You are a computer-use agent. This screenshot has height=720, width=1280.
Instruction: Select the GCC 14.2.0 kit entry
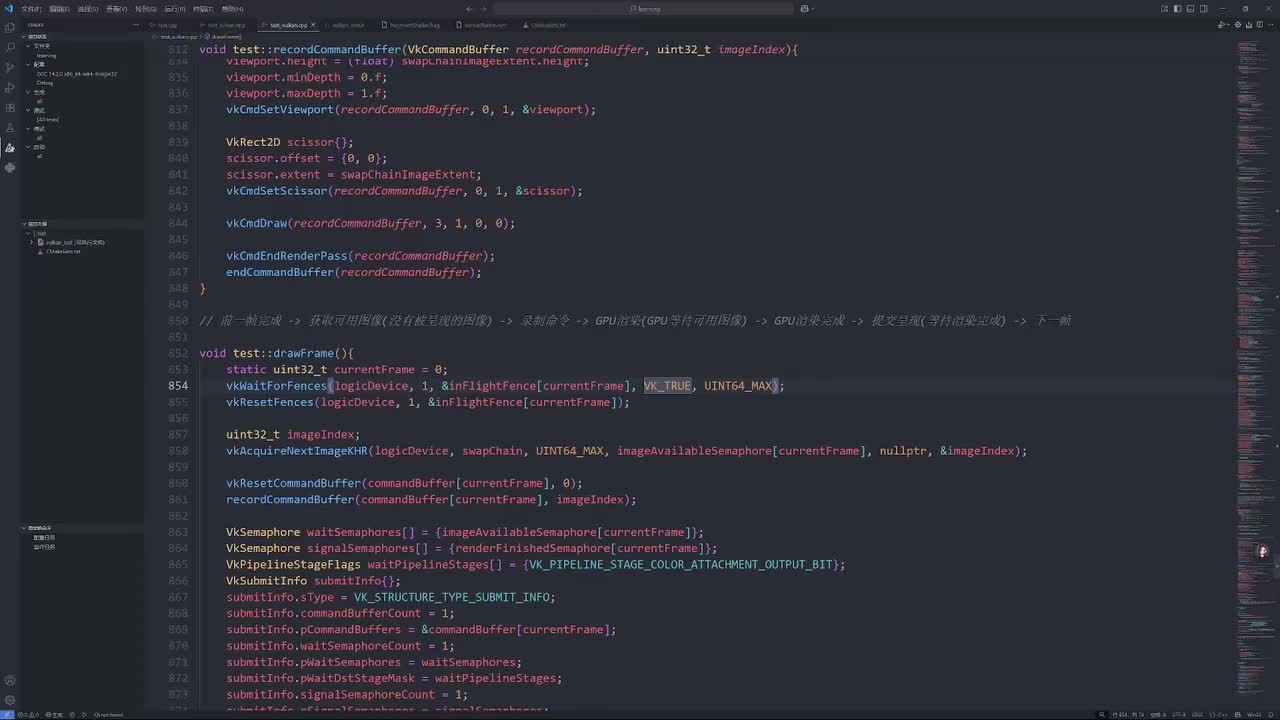[77, 73]
